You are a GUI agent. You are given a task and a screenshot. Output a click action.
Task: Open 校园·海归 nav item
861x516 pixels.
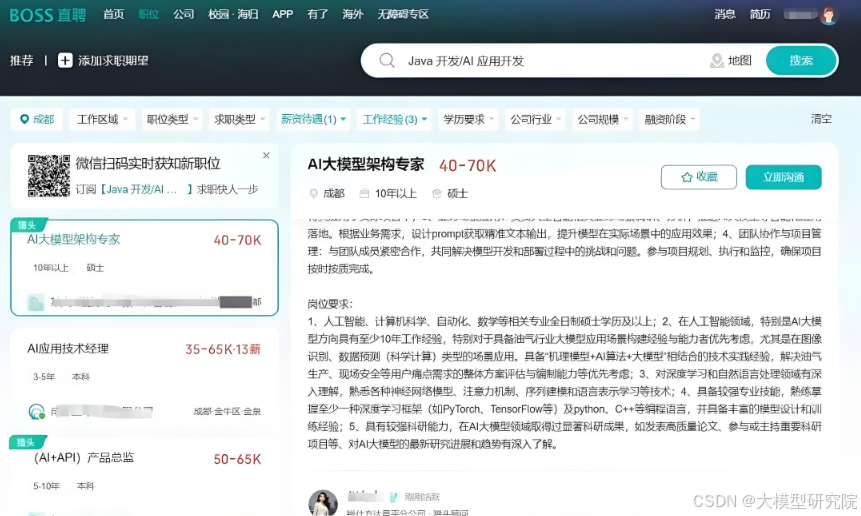pyautogui.click(x=233, y=14)
